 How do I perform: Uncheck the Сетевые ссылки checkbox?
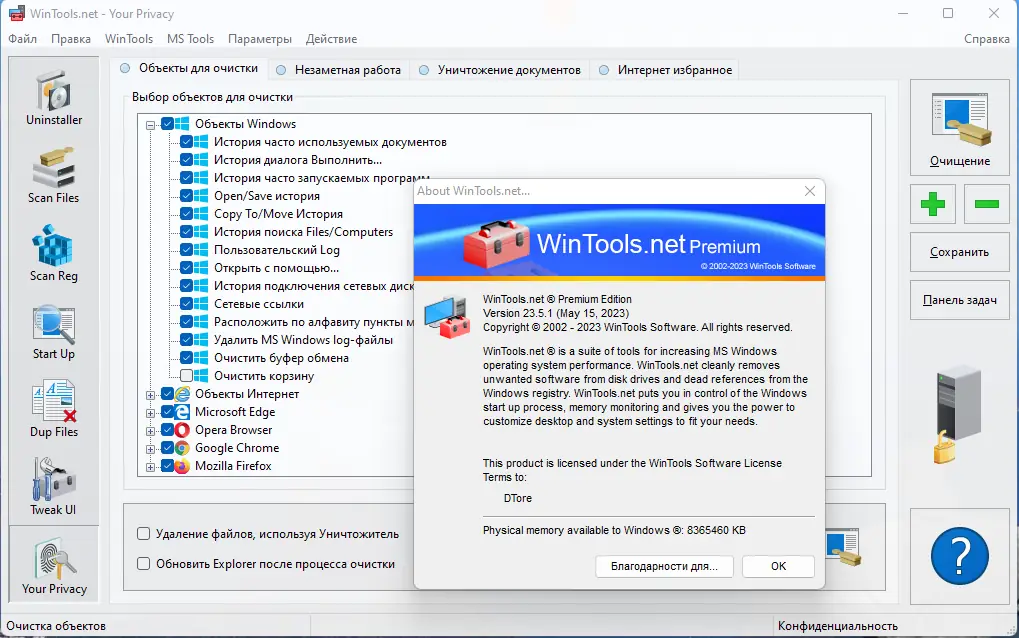187,303
